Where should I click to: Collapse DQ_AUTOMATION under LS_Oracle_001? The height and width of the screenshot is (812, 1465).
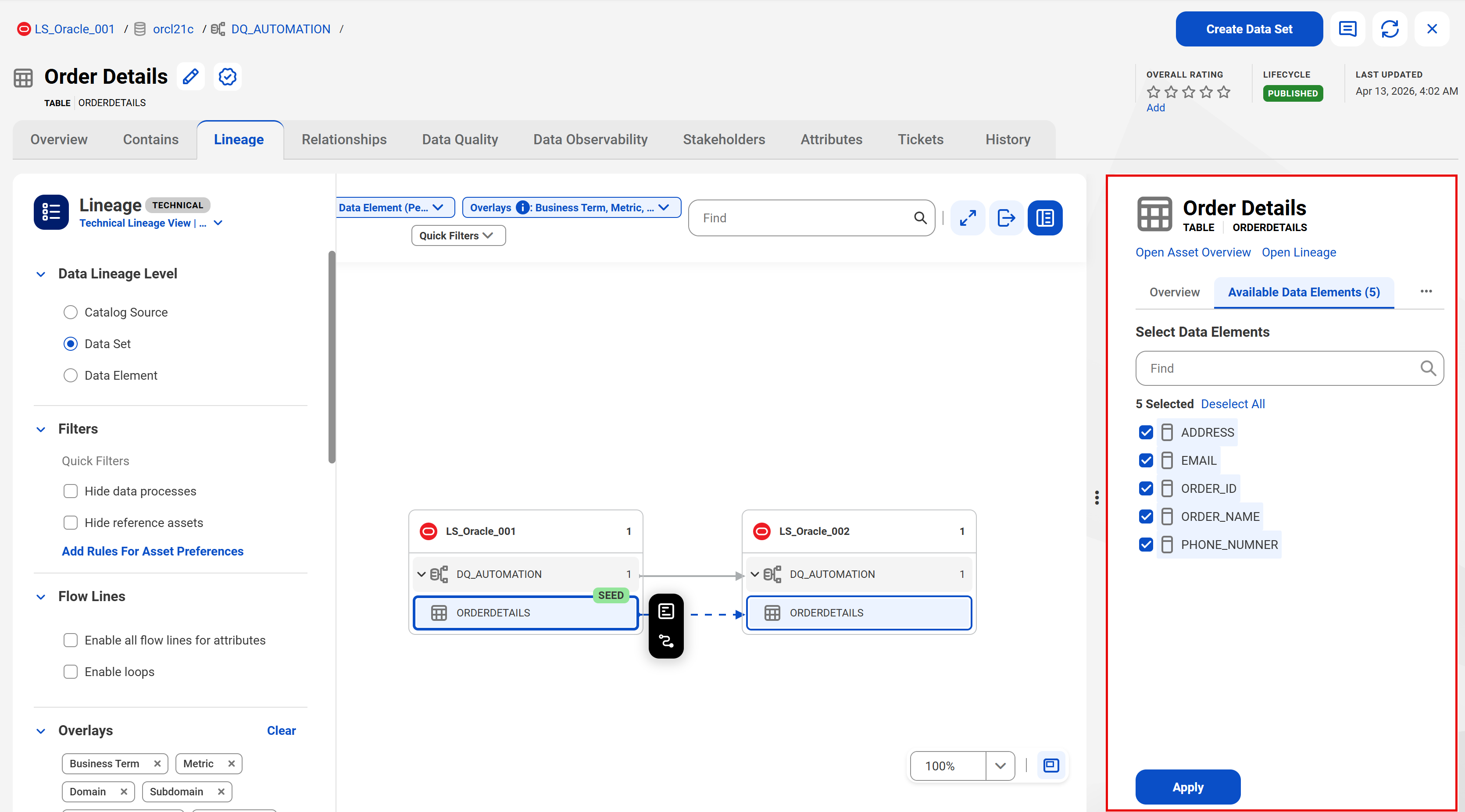[422, 574]
